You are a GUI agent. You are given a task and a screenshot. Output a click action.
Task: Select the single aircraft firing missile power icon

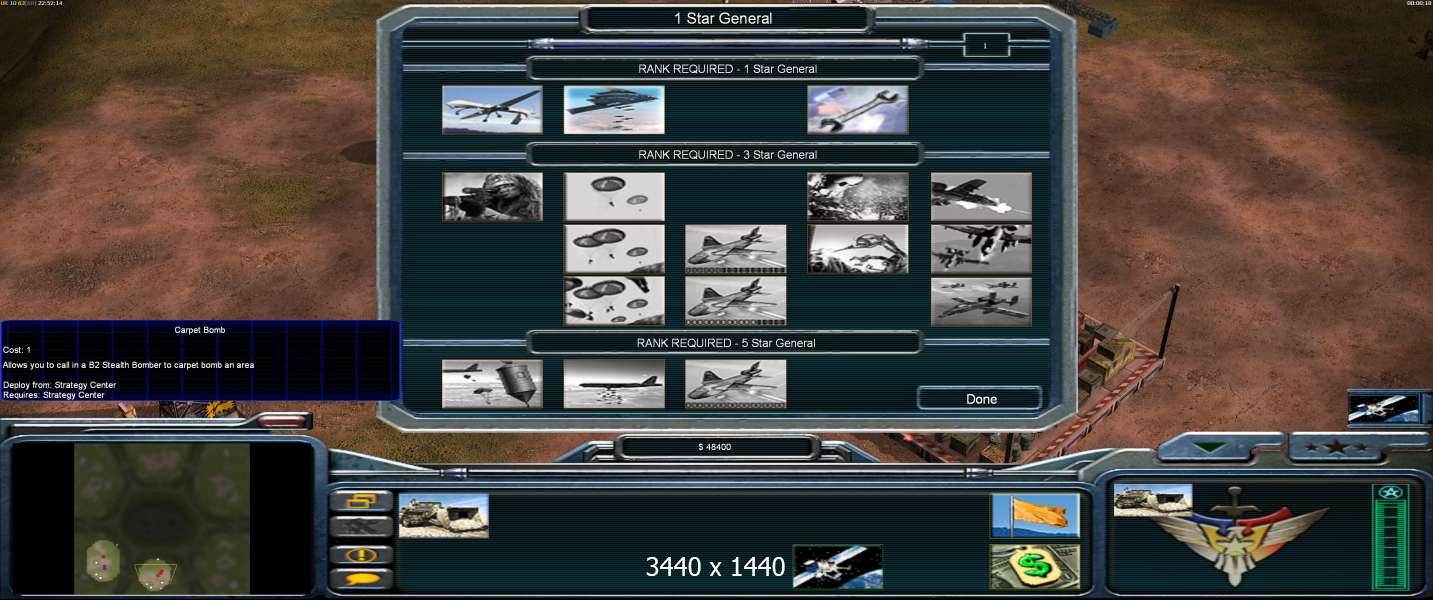point(981,197)
